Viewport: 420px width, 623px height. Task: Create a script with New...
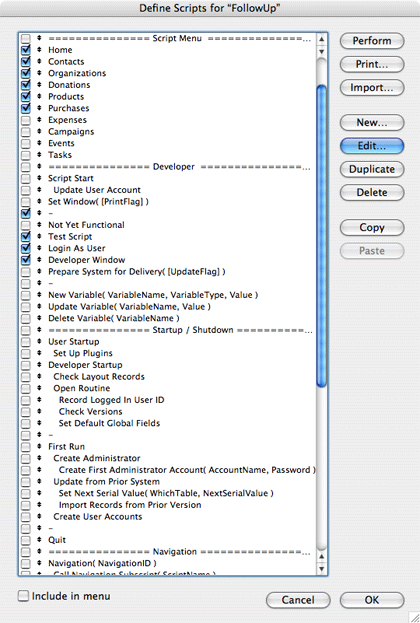[x=372, y=122]
